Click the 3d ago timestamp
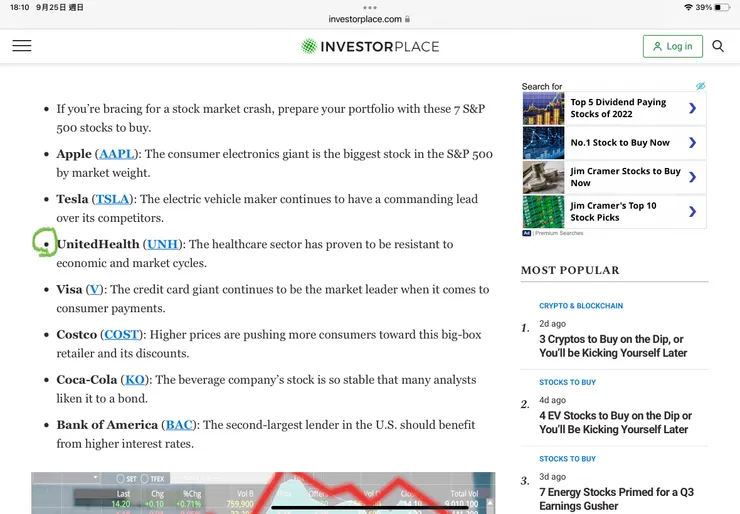Image resolution: width=740 pixels, height=514 pixels. click(x=552, y=477)
